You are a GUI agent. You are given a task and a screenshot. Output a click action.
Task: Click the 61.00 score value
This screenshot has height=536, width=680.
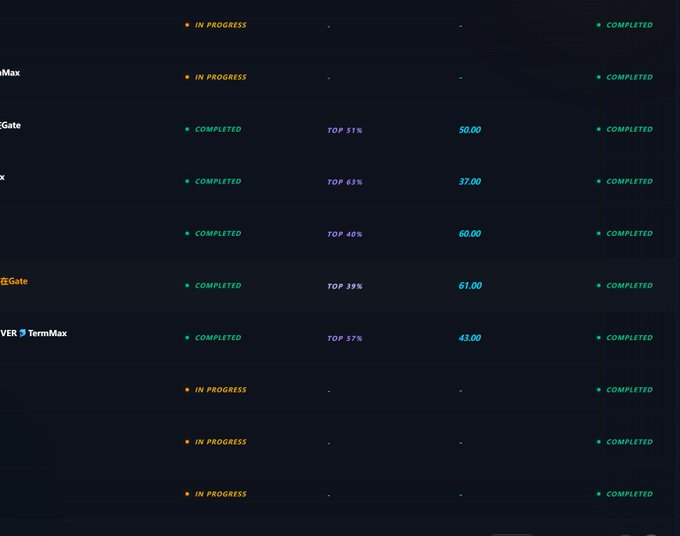[x=470, y=286]
